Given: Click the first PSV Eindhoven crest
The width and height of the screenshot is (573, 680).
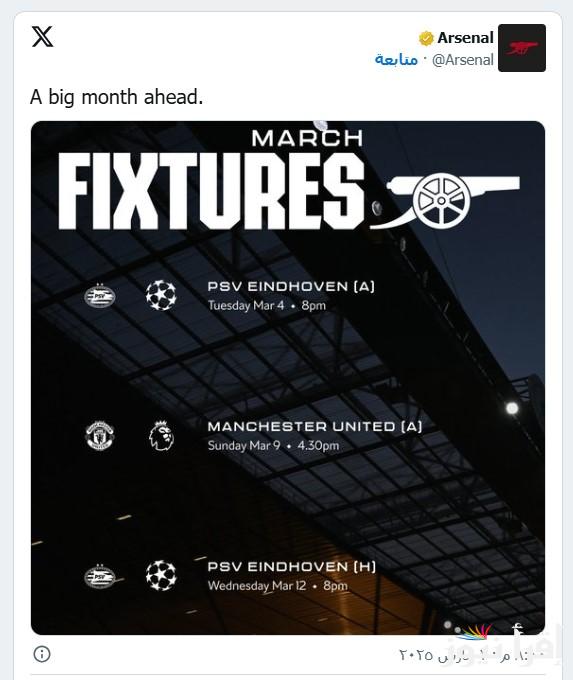Looking at the screenshot, I should pyautogui.click(x=100, y=296).
